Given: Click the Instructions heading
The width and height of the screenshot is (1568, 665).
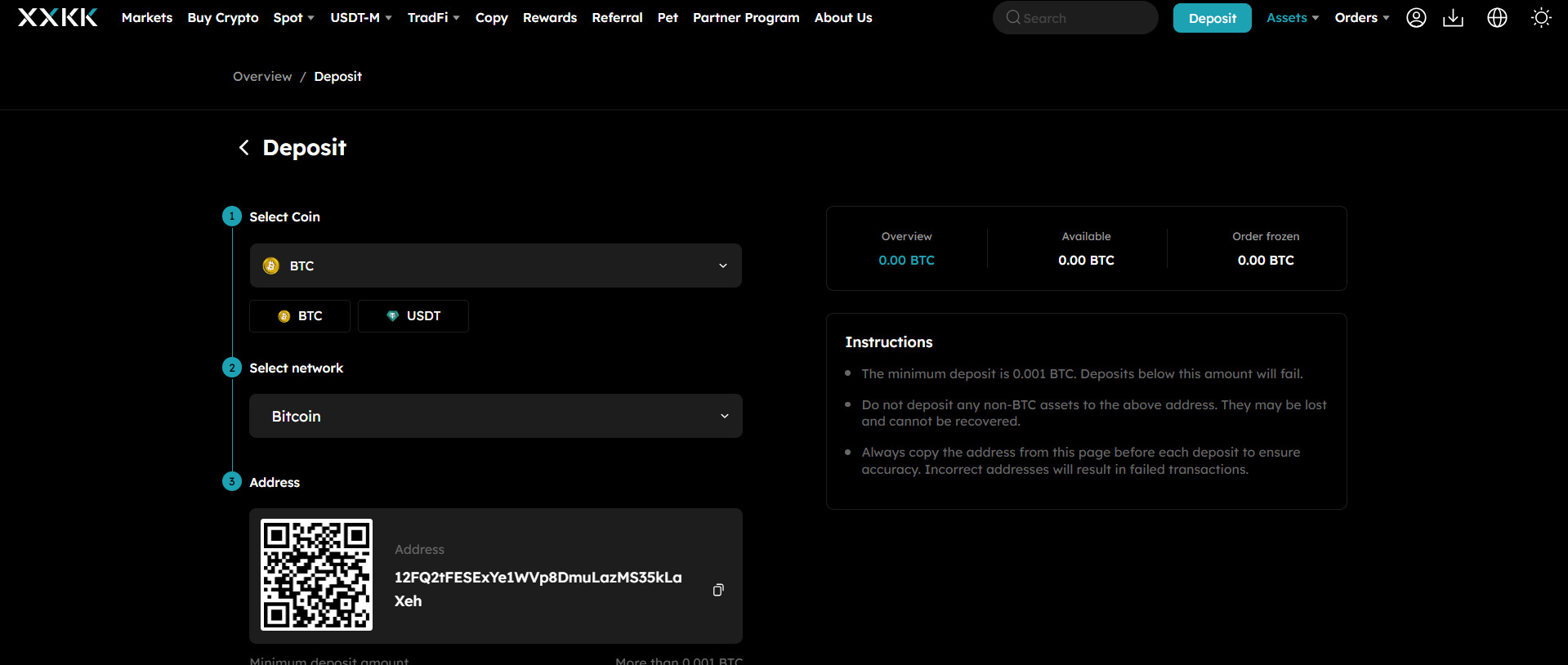Looking at the screenshot, I should [x=889, y=342].
